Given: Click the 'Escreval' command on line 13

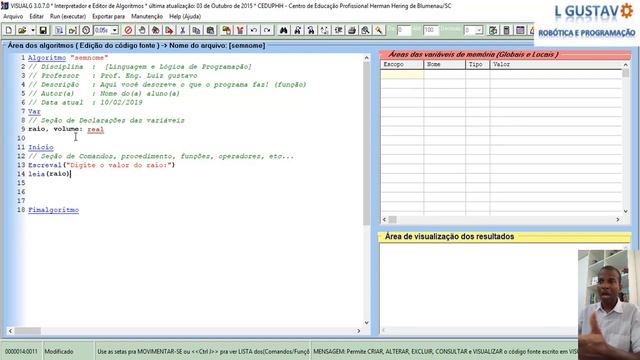Looking at the screenshot, I should tap(45, 165).
